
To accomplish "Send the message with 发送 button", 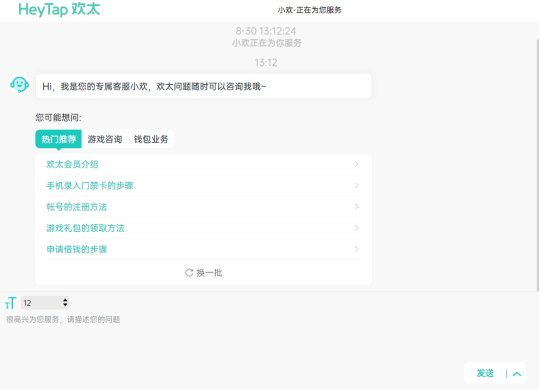I will click(485, 373).
